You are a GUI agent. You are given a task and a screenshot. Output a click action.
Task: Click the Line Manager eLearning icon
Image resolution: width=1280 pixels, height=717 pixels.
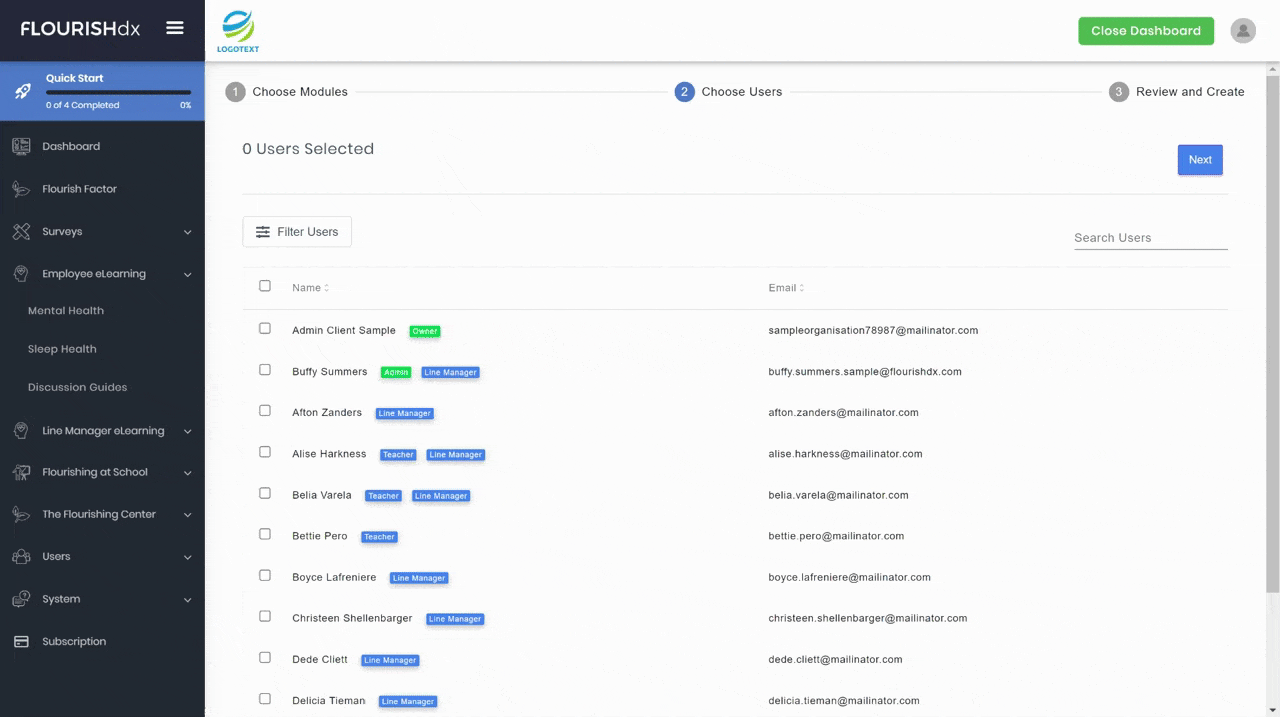click(21, 431)
